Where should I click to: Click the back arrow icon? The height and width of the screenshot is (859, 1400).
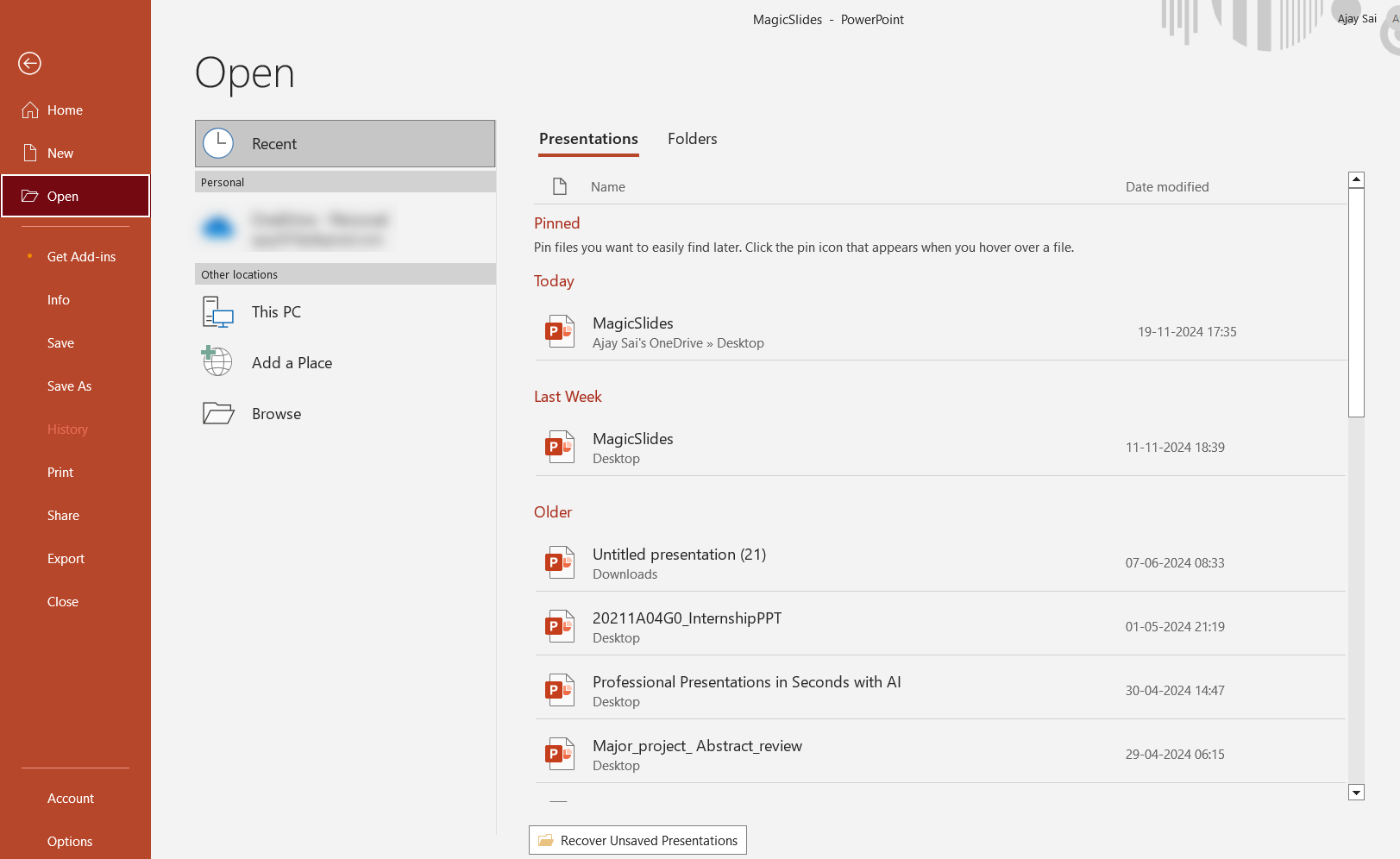pos(29,63)
